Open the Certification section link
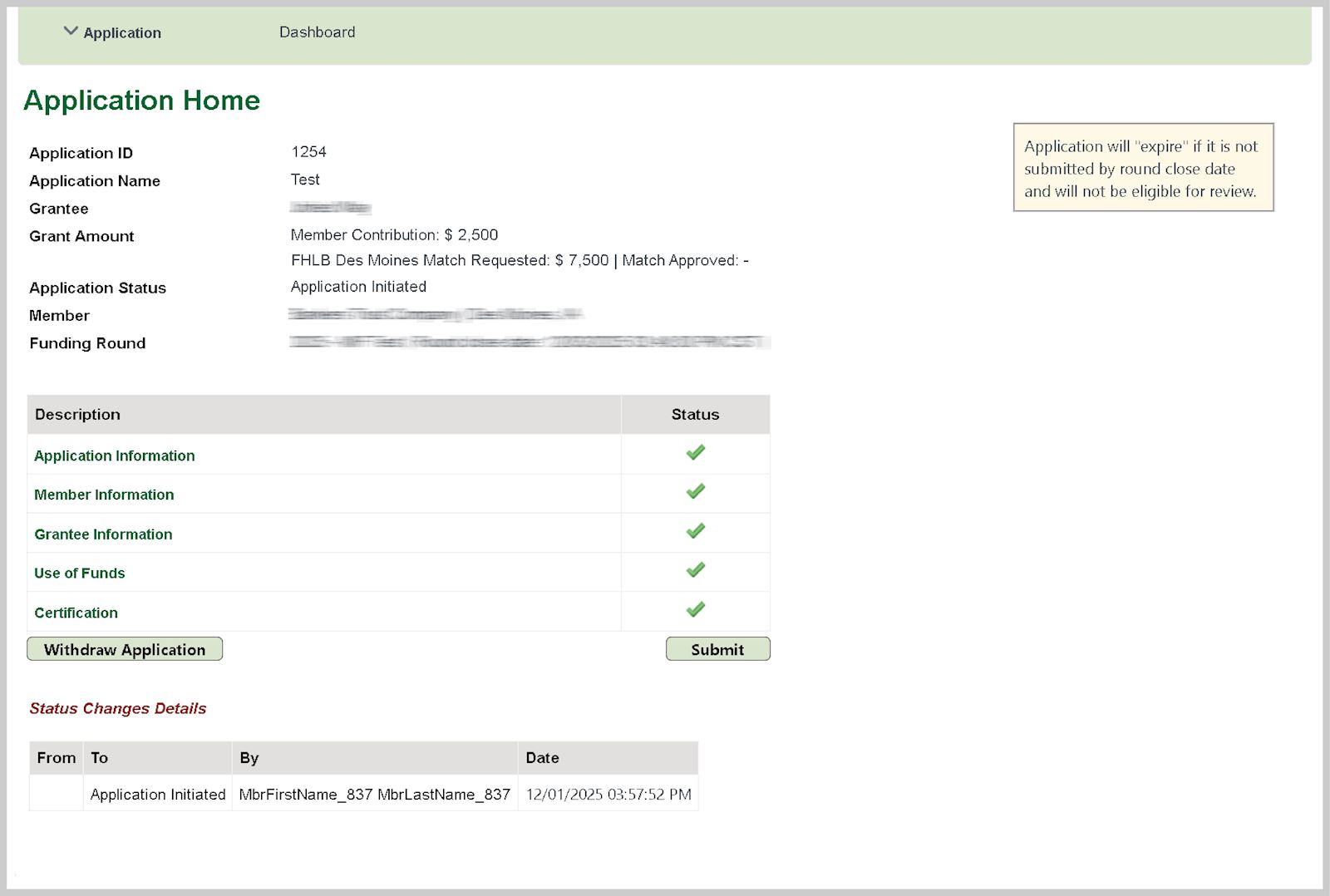 (x=76, y=613)
